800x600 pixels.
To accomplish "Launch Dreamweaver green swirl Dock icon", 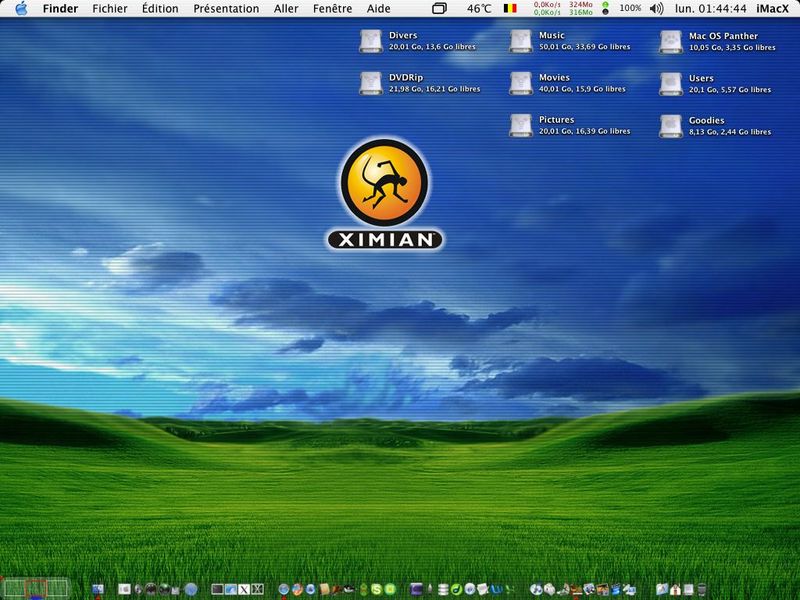I will click(x=457, y=589).
